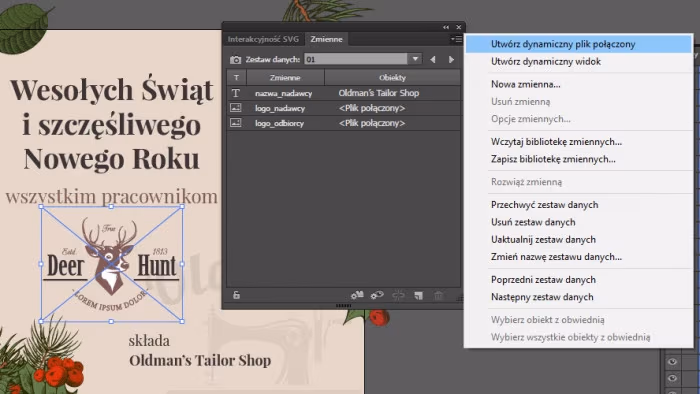
Task: Select Zapisz bibliotekę zmiennych...
Action: coord(579,159)
